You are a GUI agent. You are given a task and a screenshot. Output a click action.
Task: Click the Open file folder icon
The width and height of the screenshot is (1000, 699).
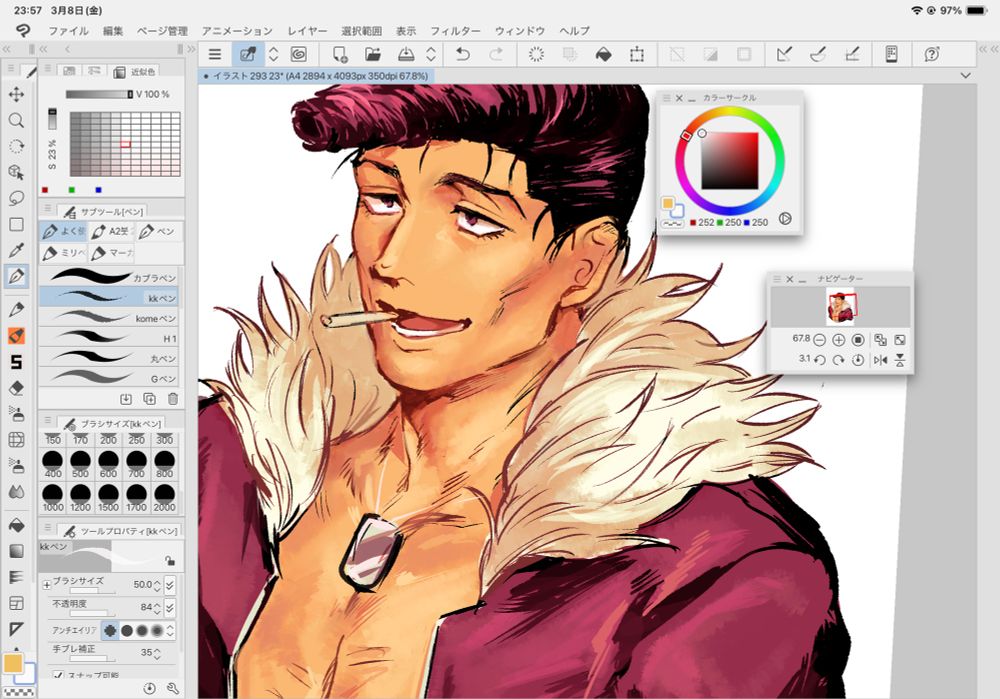(x=373, y=54)
